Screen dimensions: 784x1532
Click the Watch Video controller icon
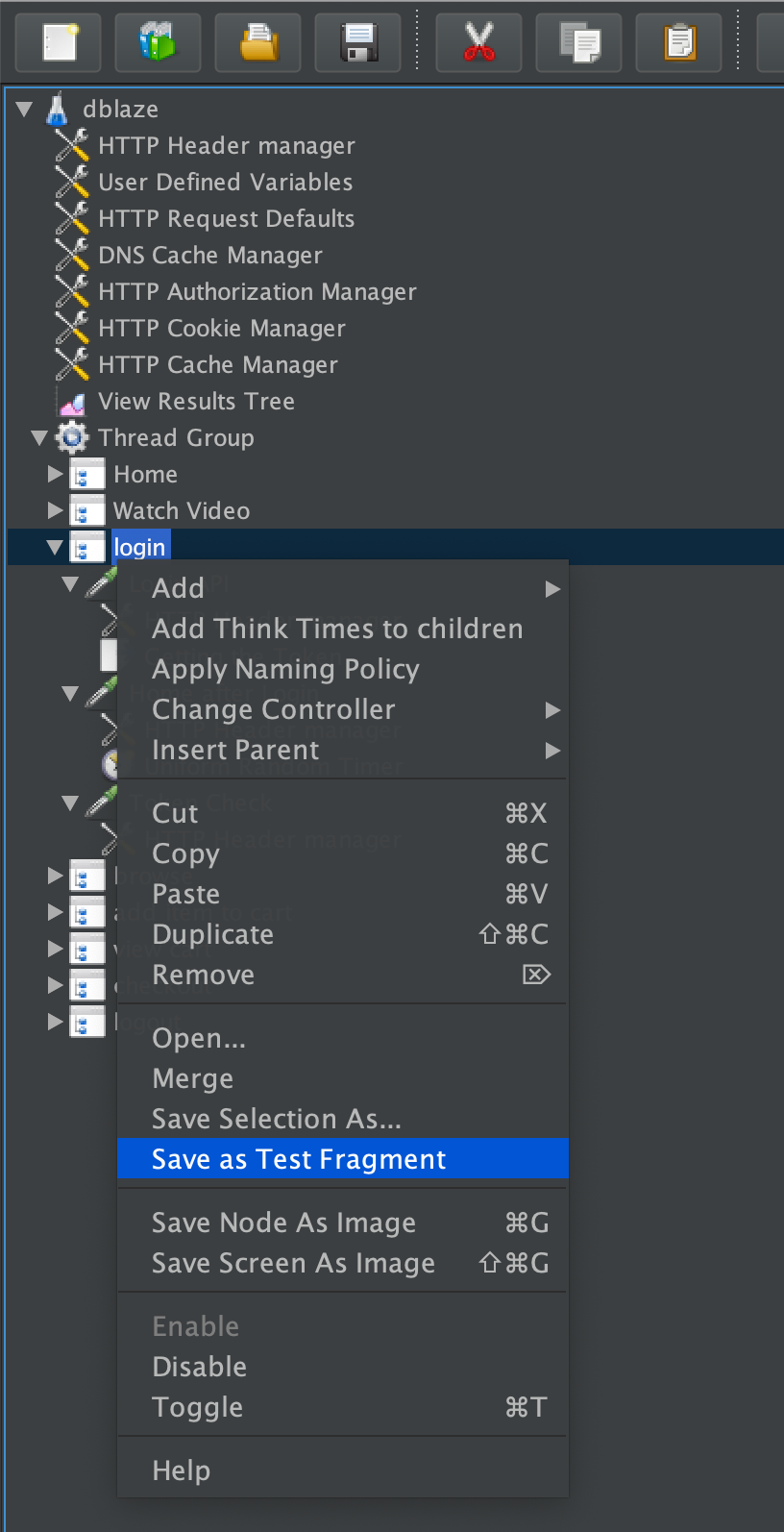coord(87,511)
